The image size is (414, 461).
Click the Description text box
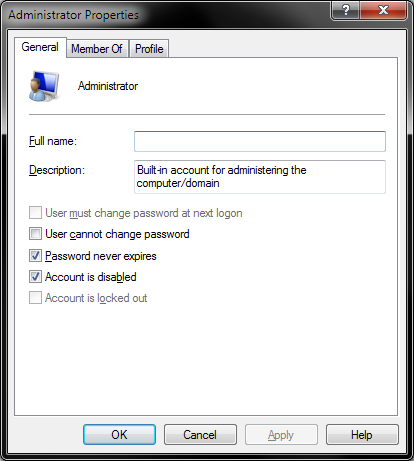pos(260,177)
